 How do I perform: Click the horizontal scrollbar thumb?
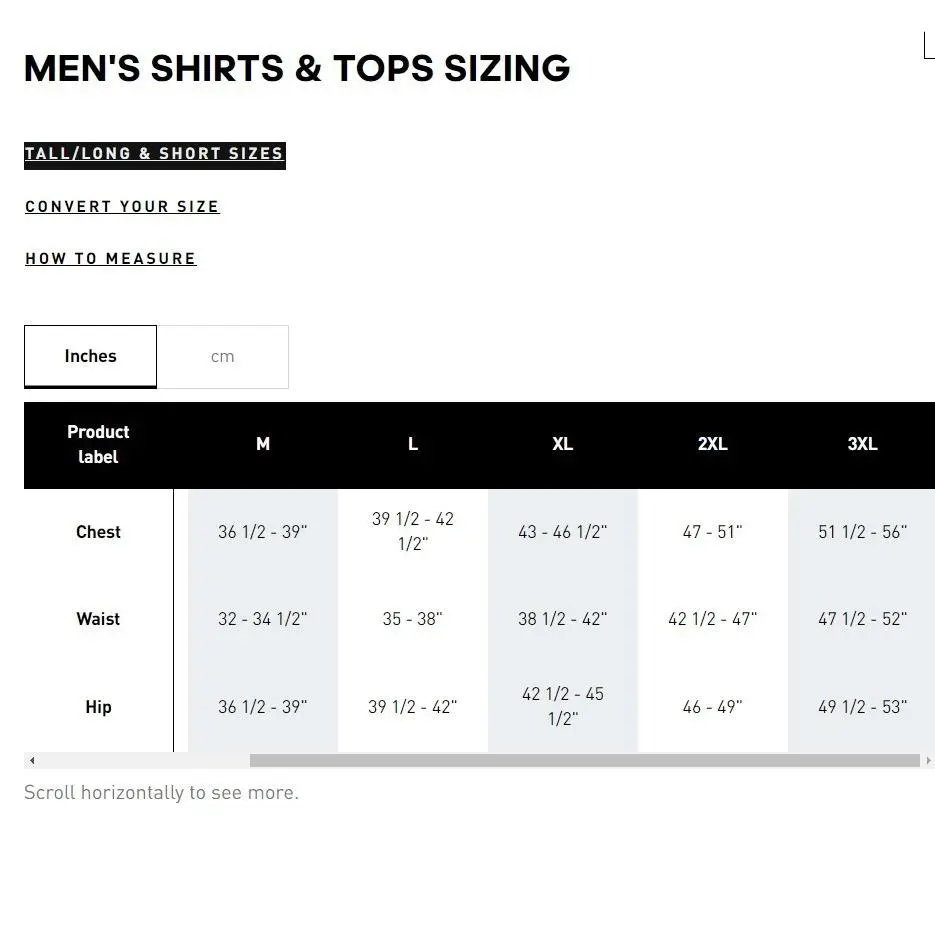584,760
